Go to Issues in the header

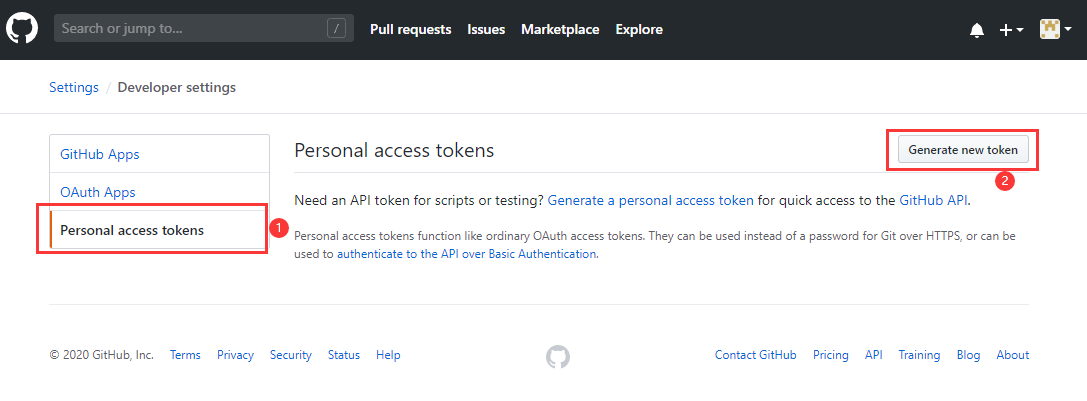click(x=486, y=30)
